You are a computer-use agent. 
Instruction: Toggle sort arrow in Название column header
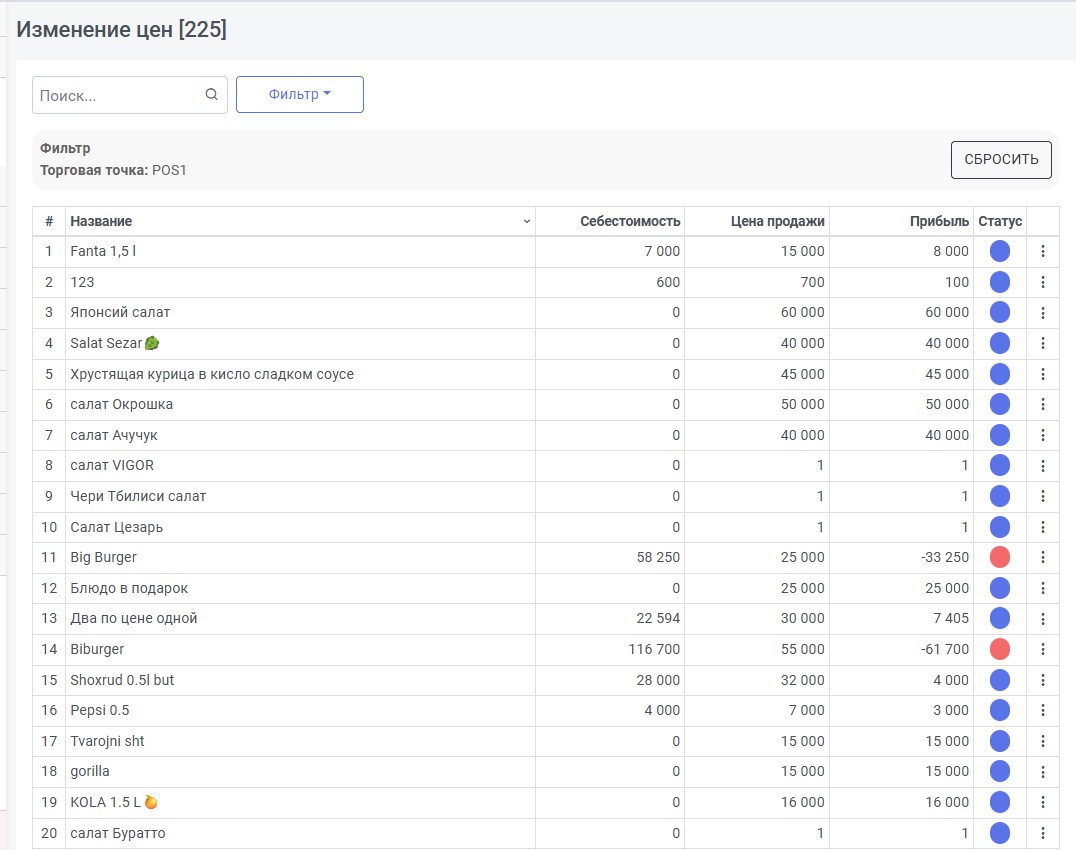point(526,222)
